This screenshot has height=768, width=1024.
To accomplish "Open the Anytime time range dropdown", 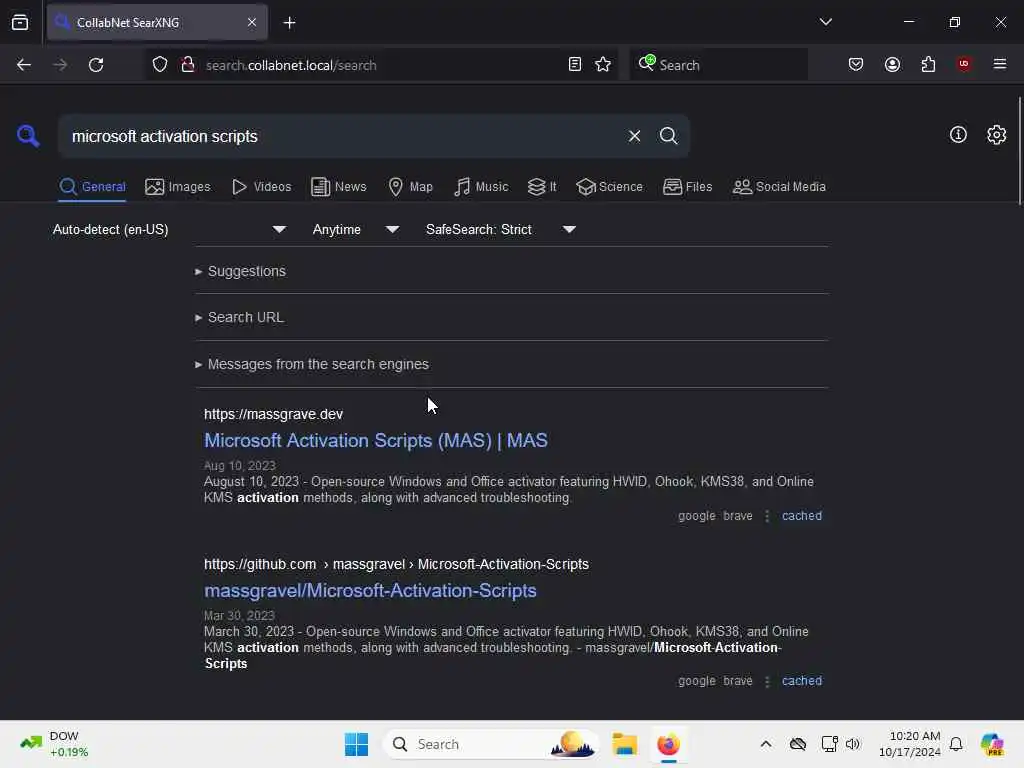I will [x=355, y=229].
